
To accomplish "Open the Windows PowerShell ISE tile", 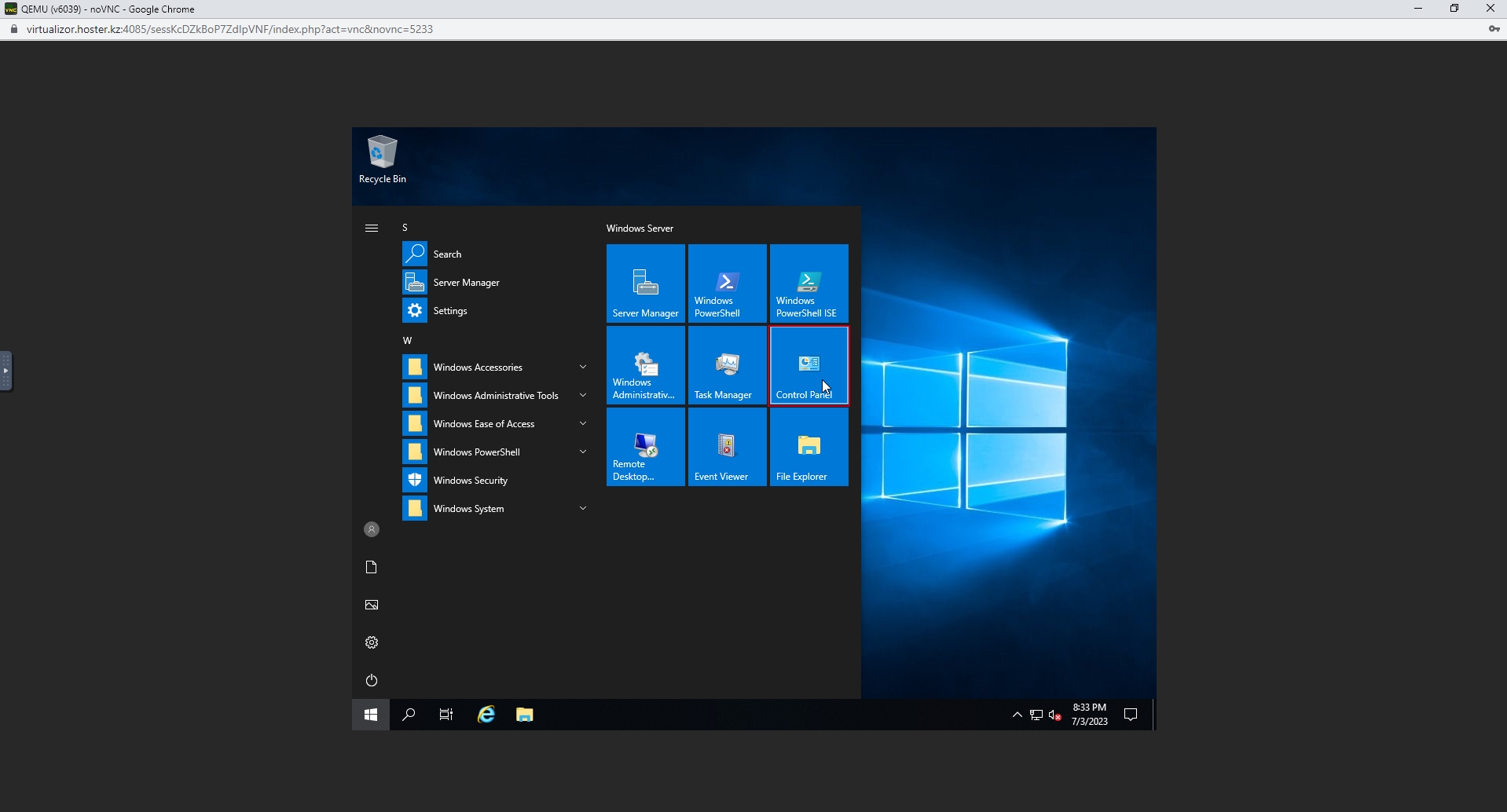I will point(809,283).
